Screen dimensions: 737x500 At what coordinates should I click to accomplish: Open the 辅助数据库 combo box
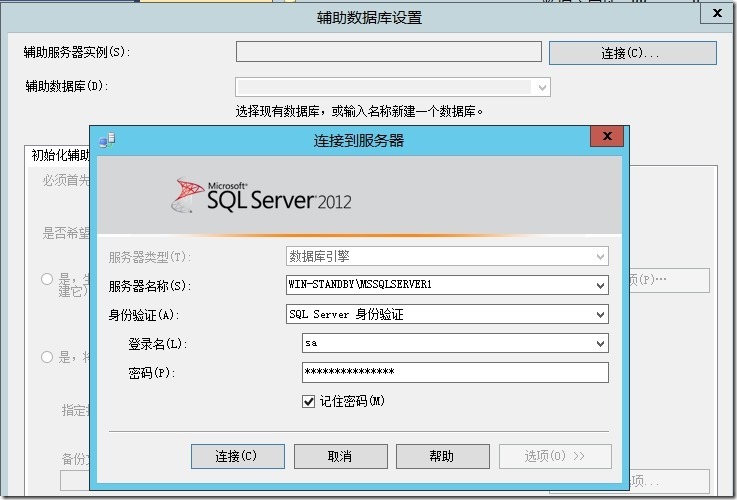pos(542,87)
